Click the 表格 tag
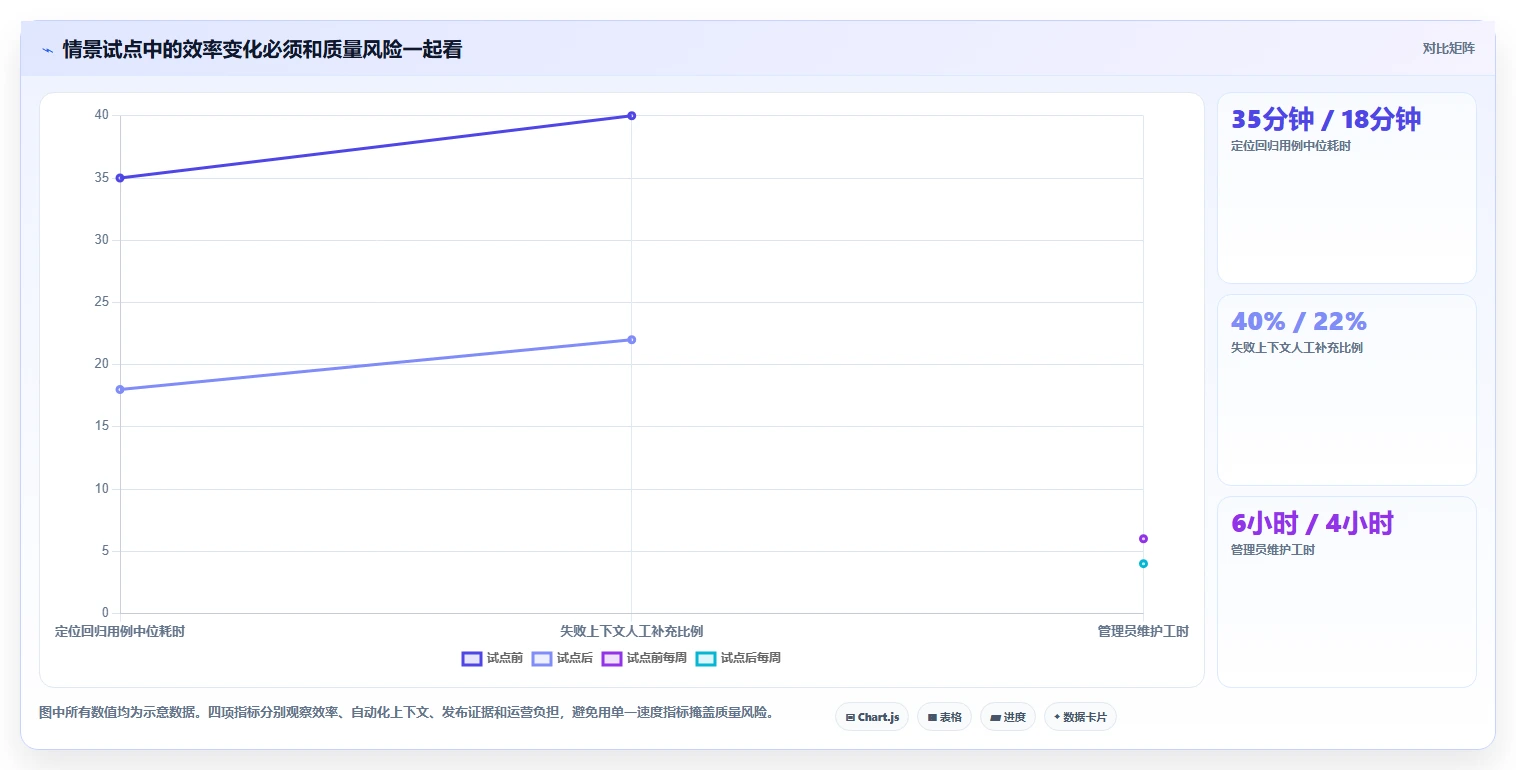Screen dimensions: 1516x770 pyautogui.click(x=944, y=717)
